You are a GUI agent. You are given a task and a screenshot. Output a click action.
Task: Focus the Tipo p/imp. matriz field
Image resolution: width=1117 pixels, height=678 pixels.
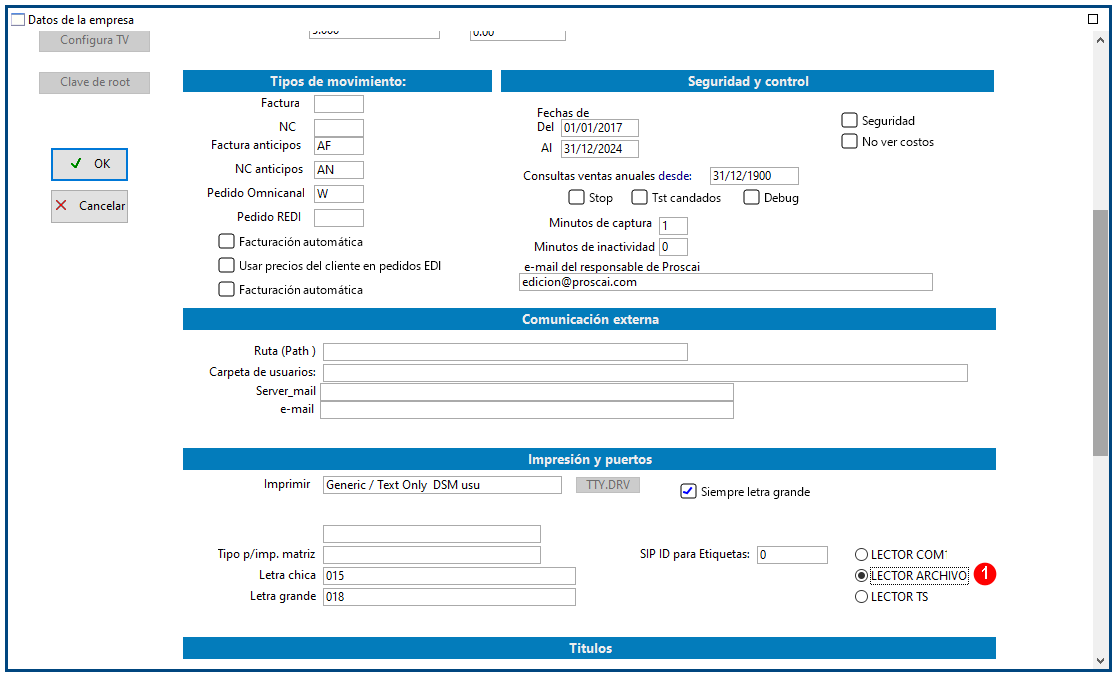pyautogui.click(x=432, y=555)
